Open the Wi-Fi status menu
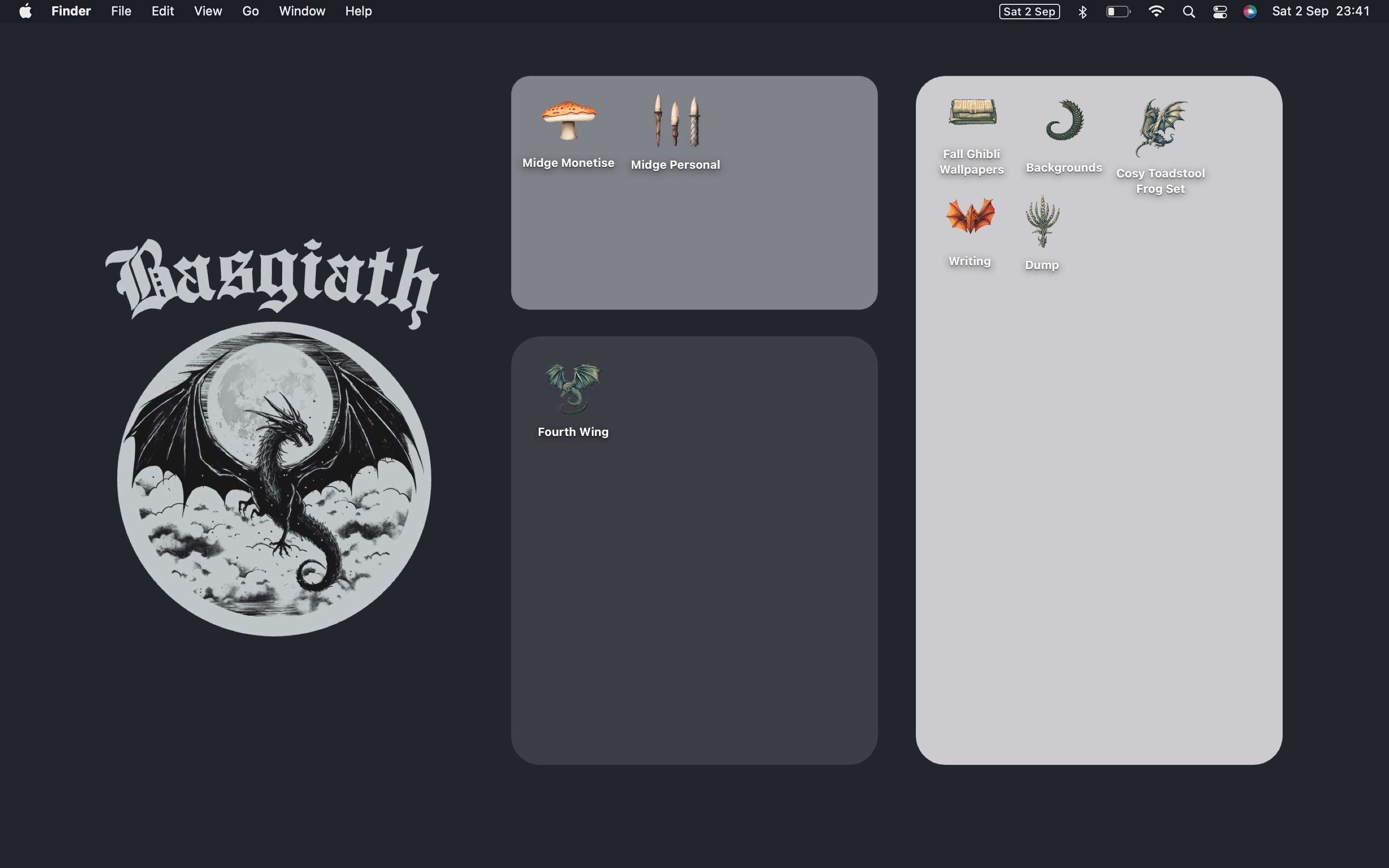This screenshot has height=868, width=1389. click(x=1157, y=11)
